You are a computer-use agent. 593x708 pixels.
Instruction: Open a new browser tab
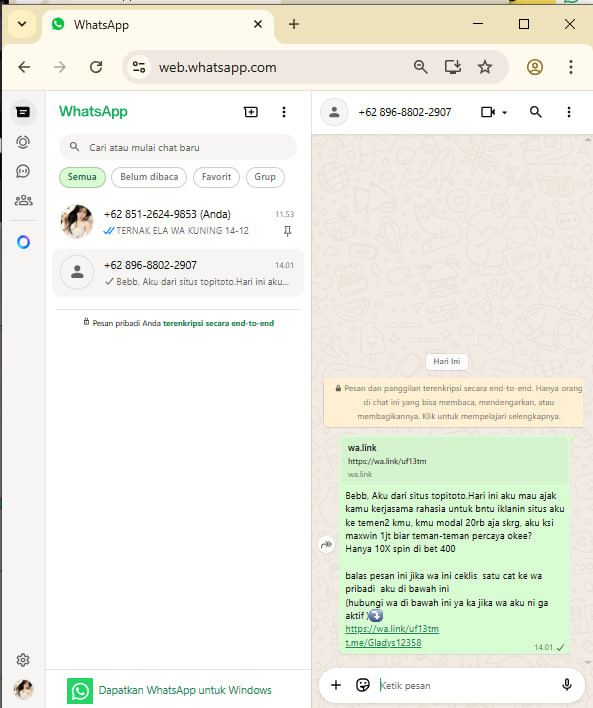(294, 24)
